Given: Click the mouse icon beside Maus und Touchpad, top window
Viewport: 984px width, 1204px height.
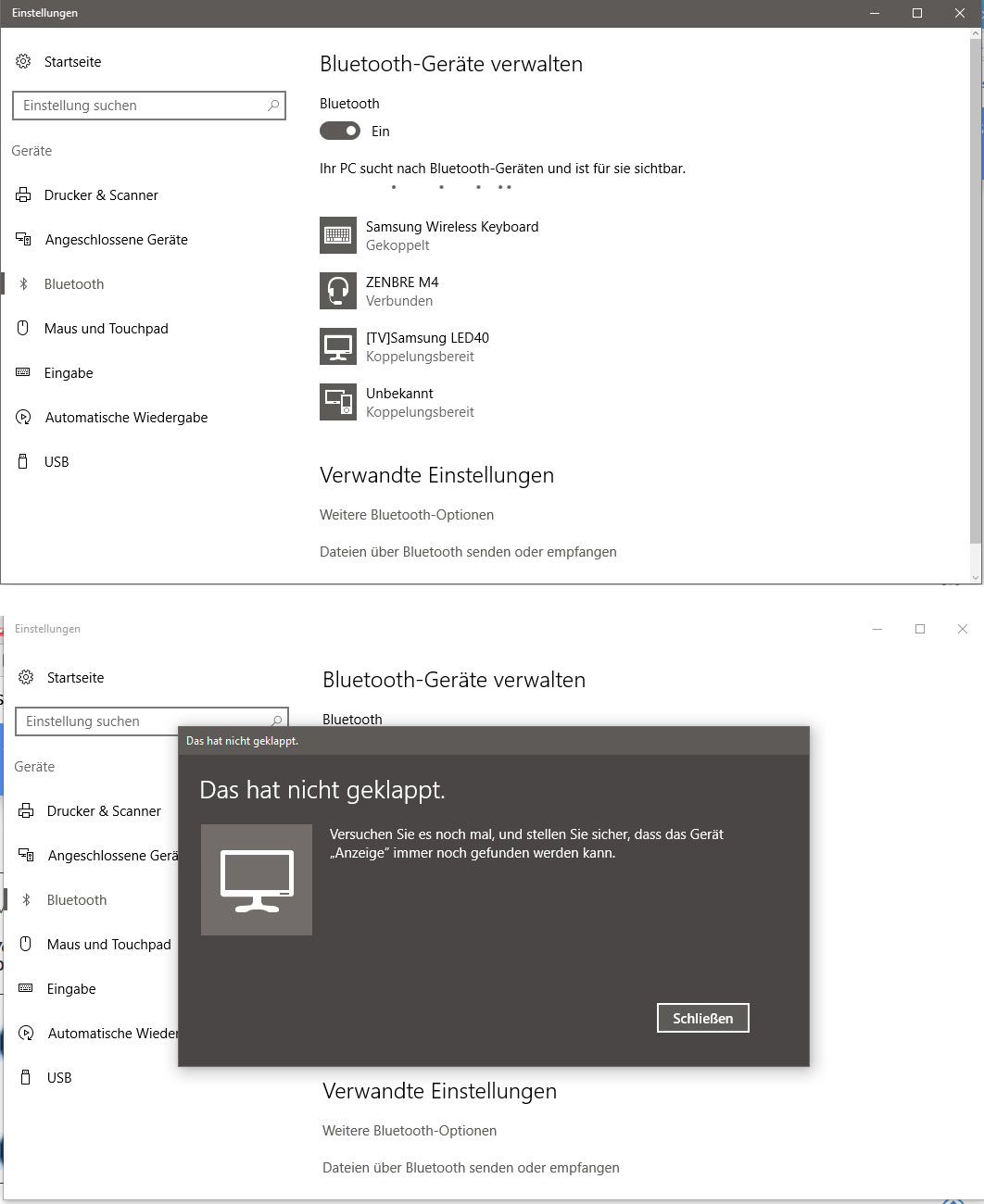Looking at the screenshot, I should (23, 329).
